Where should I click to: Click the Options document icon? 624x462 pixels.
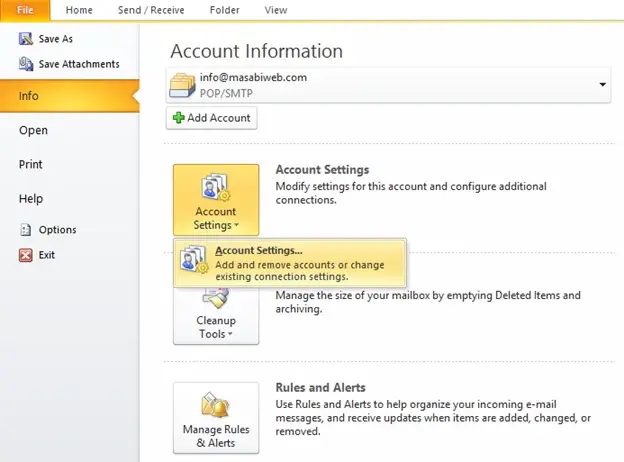25,230
